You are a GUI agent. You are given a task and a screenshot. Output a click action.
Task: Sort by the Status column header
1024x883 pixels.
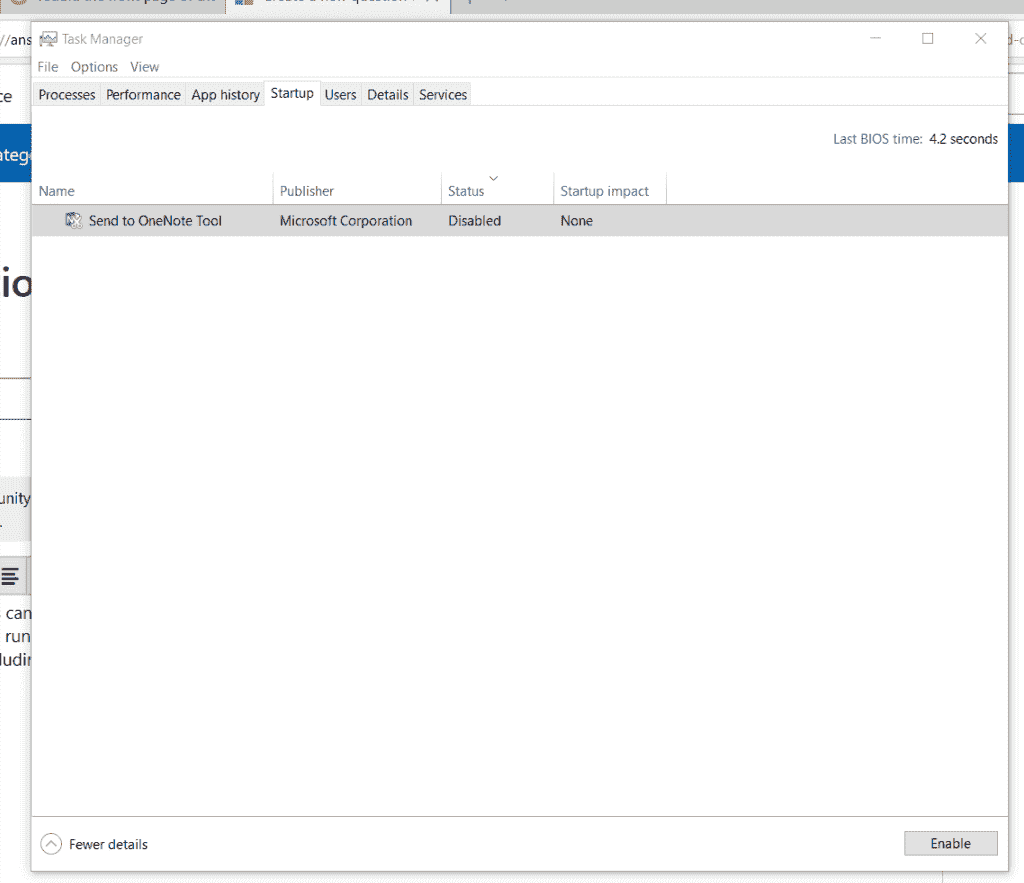pyautogui.click(x=497, y=191)
